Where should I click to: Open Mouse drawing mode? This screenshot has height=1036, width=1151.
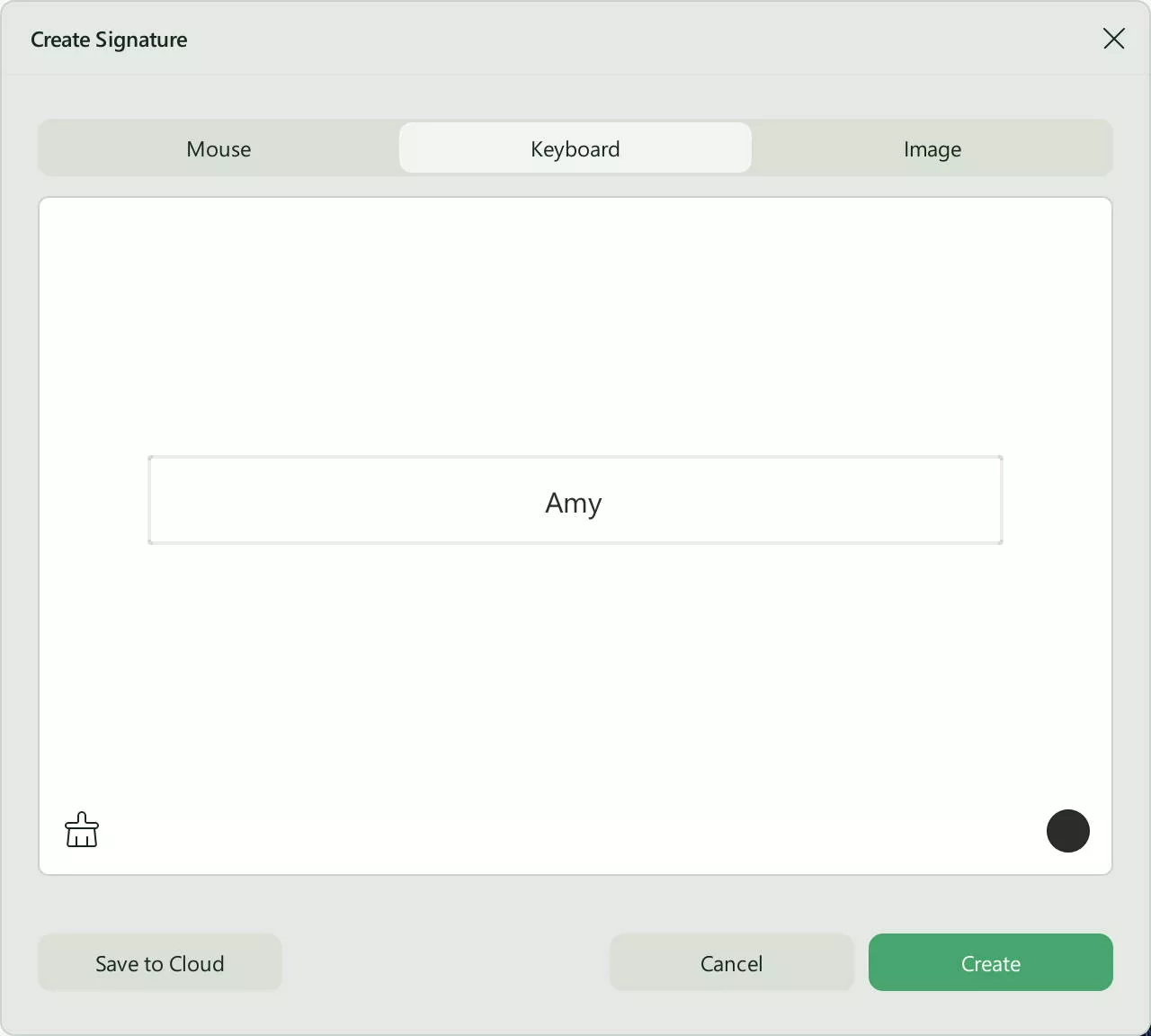tap(218, 148)
